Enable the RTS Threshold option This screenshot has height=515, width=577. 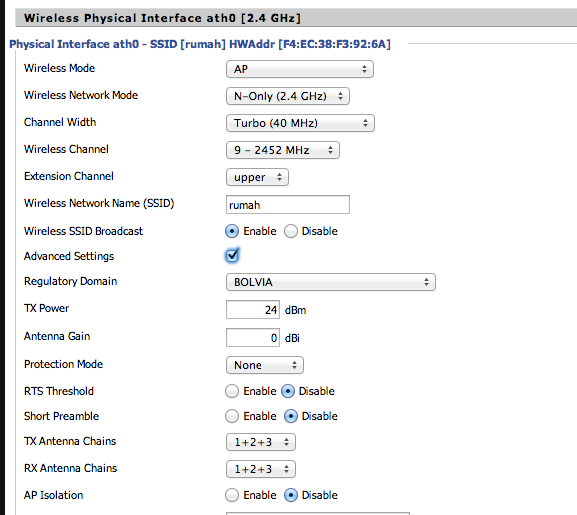[232, 391]
